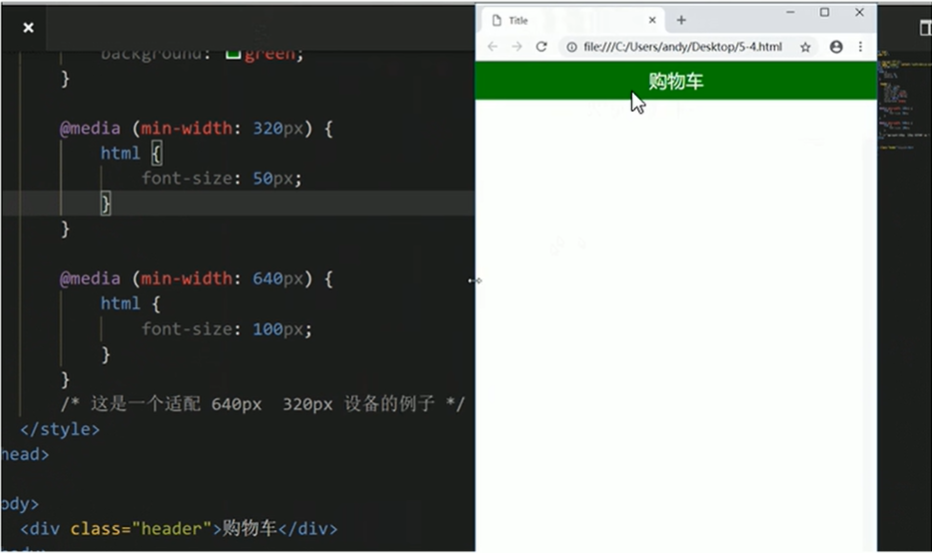Minimize the browser window
This screenshot has height=553, width=932.
pyautogui.click(x=790, y=12)
